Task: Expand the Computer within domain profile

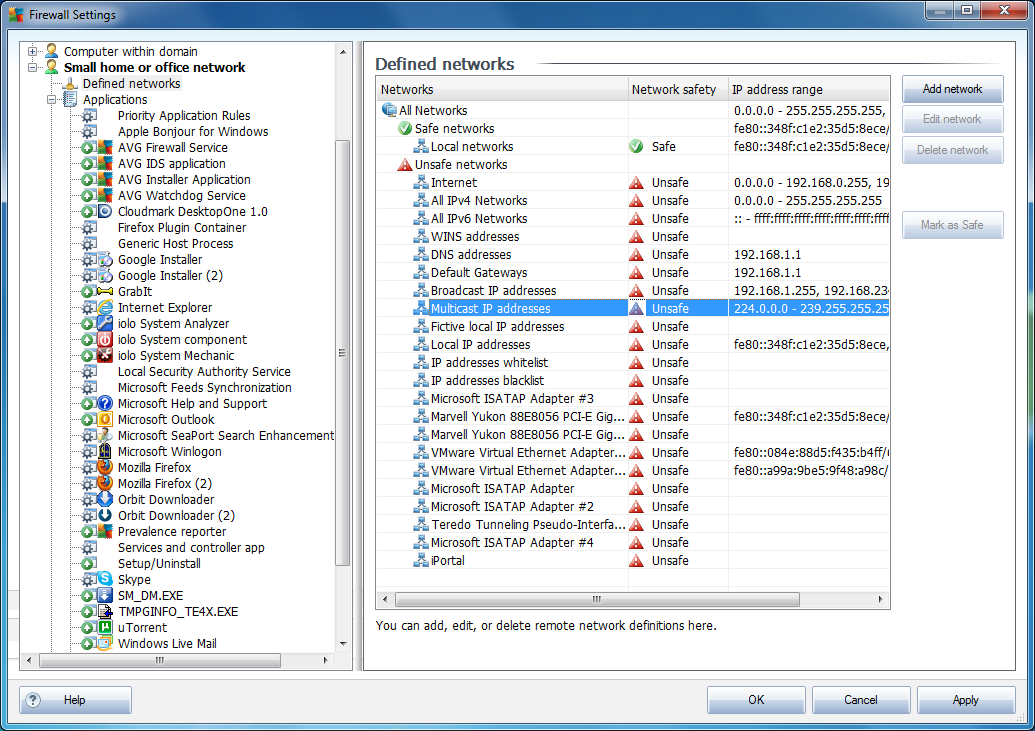Action: (x=32, y=51)
